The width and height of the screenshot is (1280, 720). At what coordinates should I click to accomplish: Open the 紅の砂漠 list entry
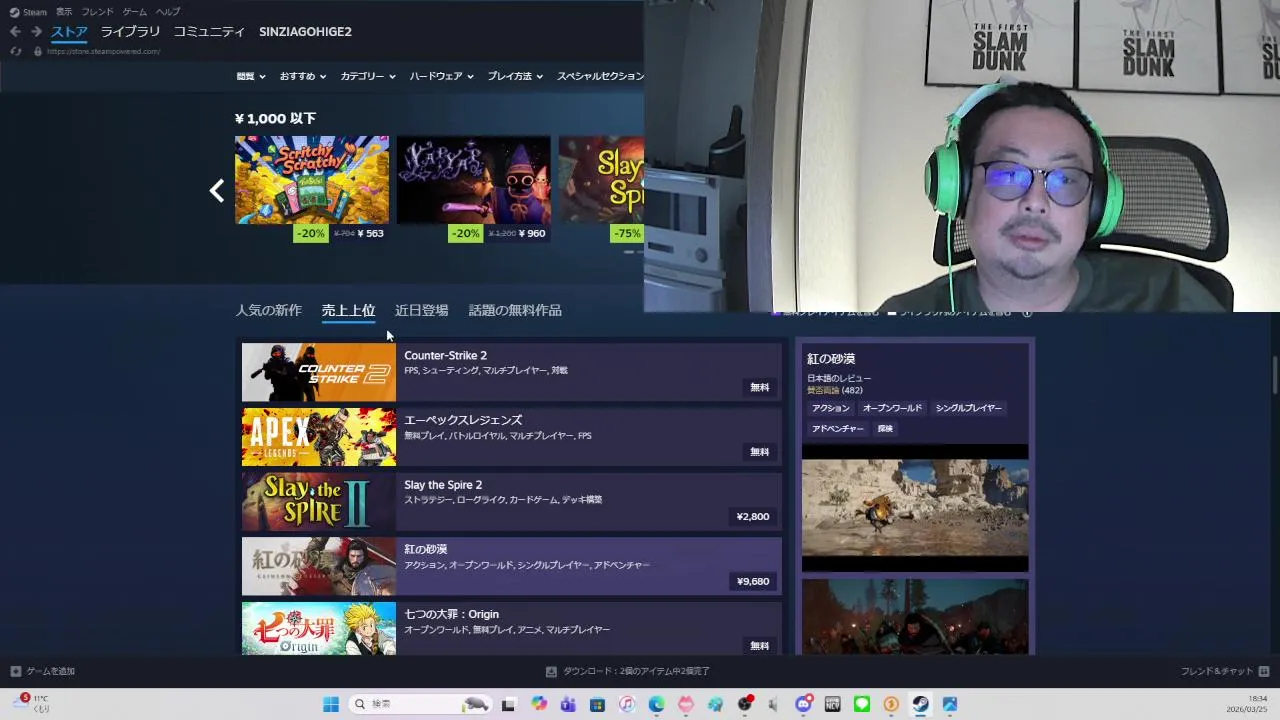point(511,566)
